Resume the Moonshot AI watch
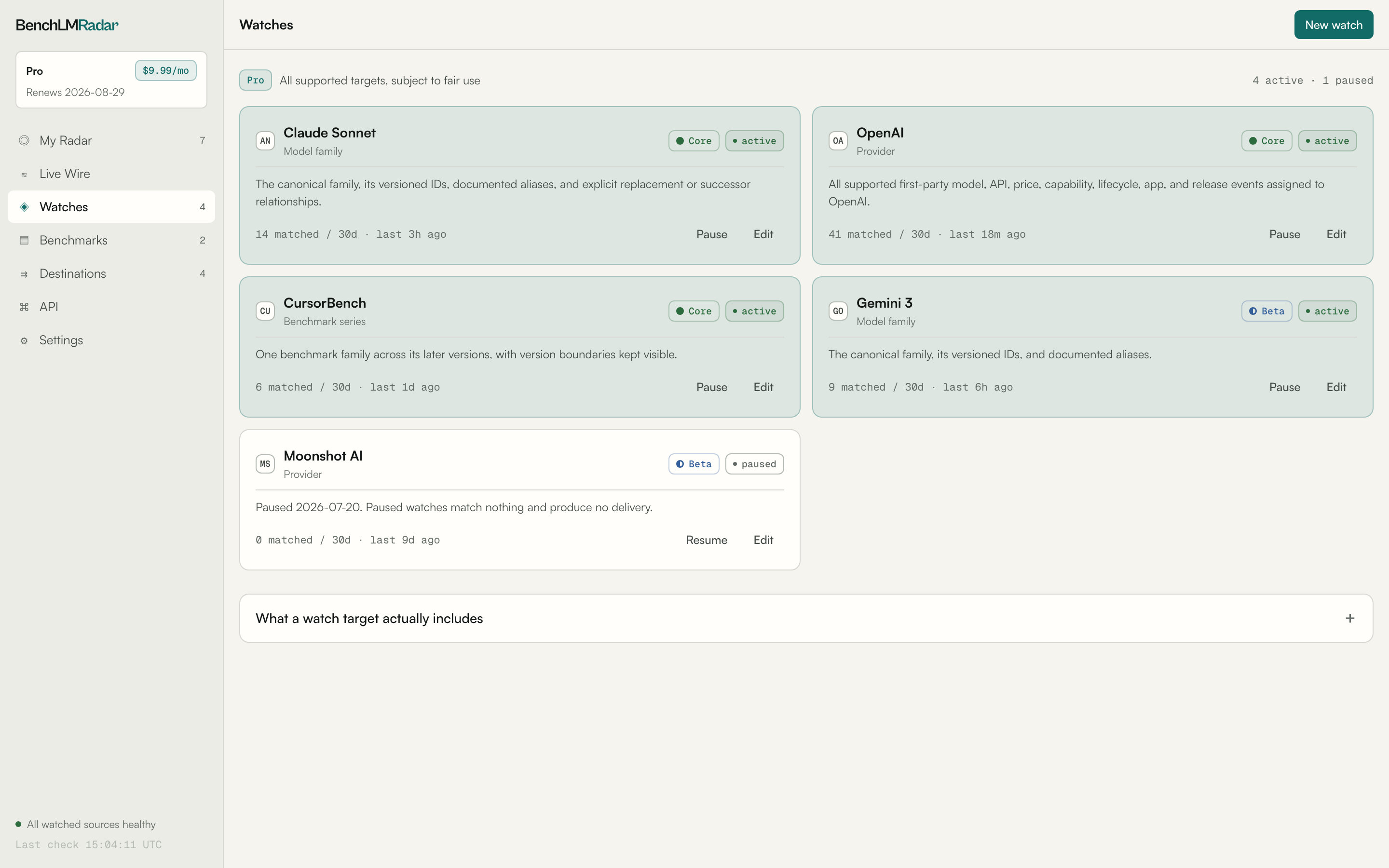 707,540
